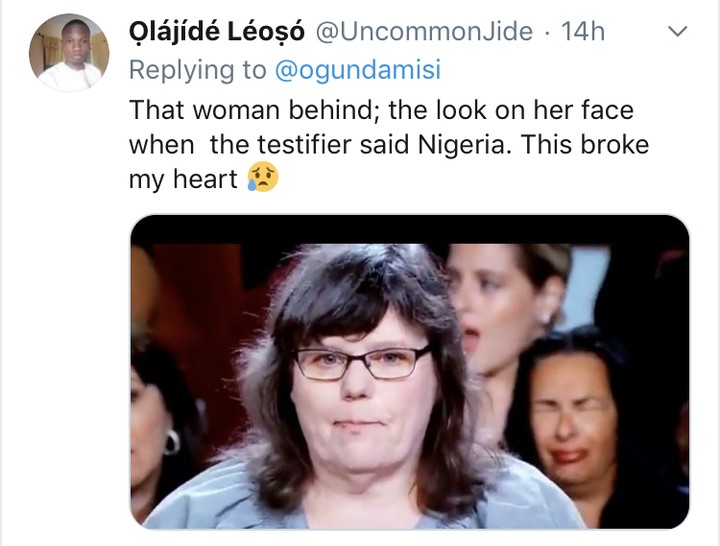Click the words "This broke" in tweet
The width and height of the screenshot is (720, 546).
click(599, 145)
